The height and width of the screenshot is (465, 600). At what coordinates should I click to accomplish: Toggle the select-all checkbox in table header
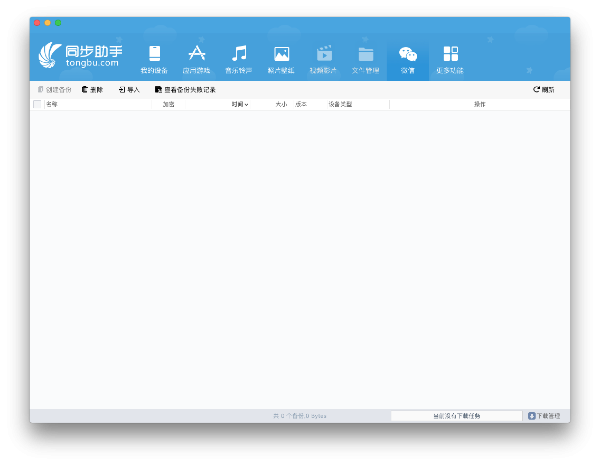click(37, 104)
